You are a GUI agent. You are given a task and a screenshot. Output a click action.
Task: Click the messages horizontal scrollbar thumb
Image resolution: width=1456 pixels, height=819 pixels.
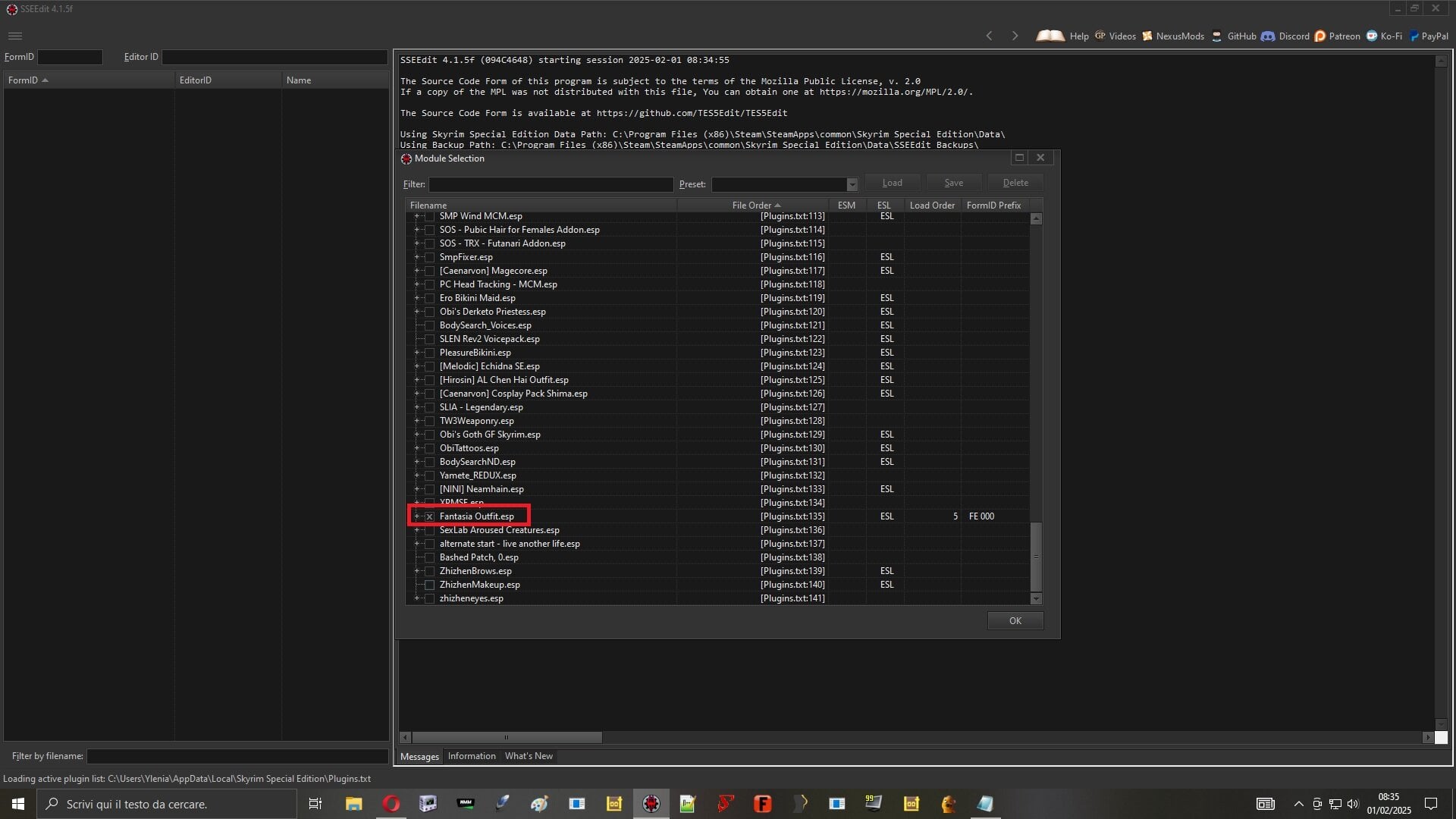click(x=507, y=737)
